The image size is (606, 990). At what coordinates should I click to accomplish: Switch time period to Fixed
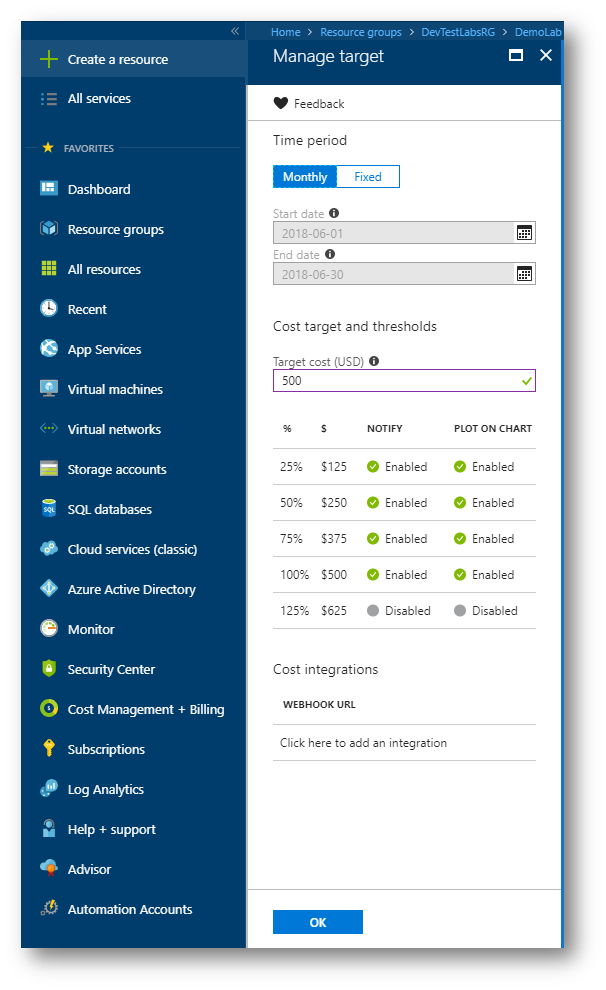coord(368,177)
